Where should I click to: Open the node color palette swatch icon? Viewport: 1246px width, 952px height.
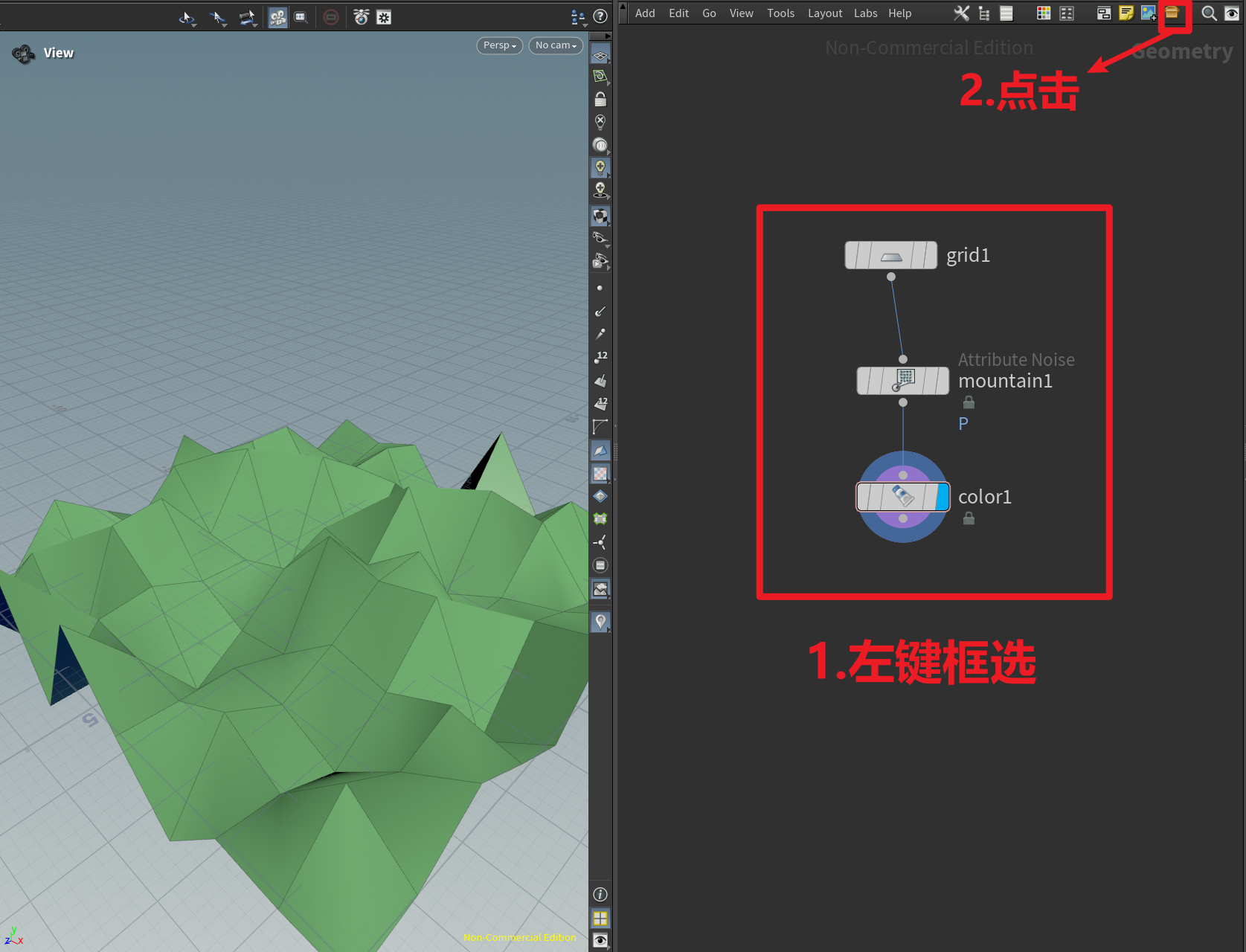click(1043, 13)
